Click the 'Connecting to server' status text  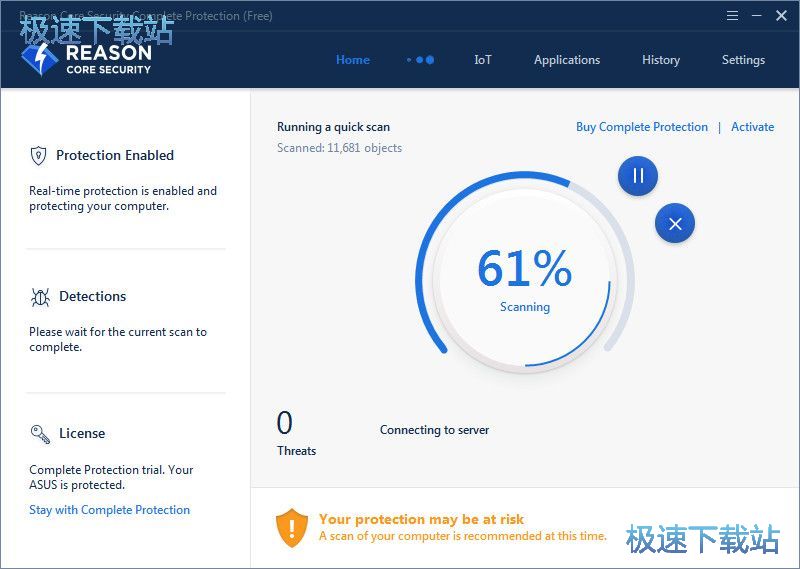[x=435, y=430]
